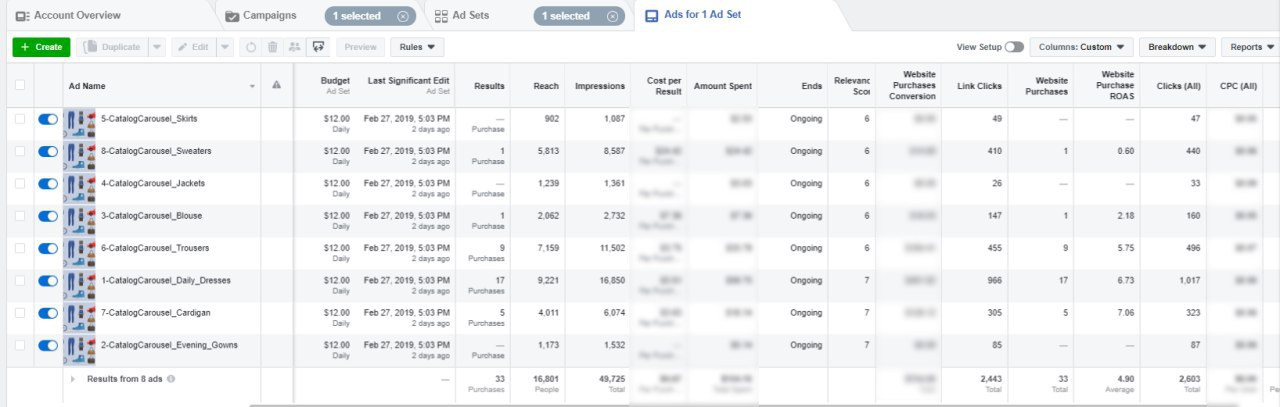Click the green Create button
1280x407 pixels.
point(41,47)
